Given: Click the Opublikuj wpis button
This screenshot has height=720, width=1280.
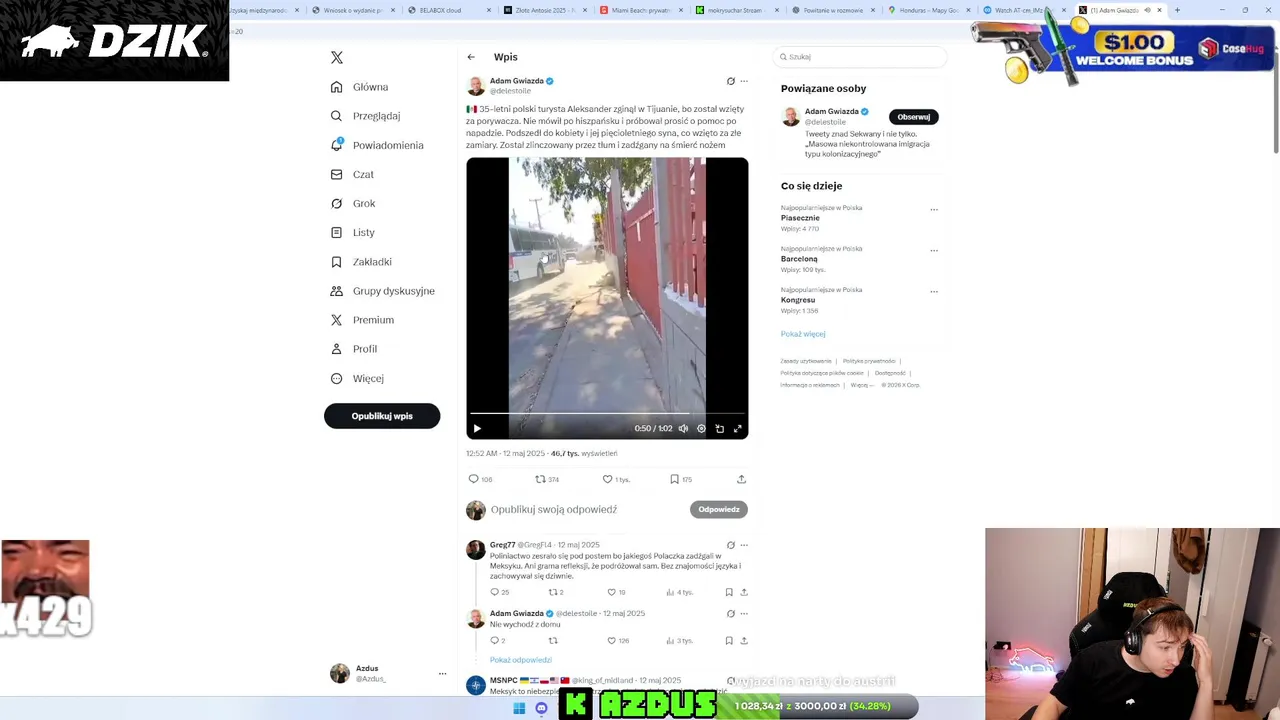Looking at the screenshot, I should tap(382, 416).
